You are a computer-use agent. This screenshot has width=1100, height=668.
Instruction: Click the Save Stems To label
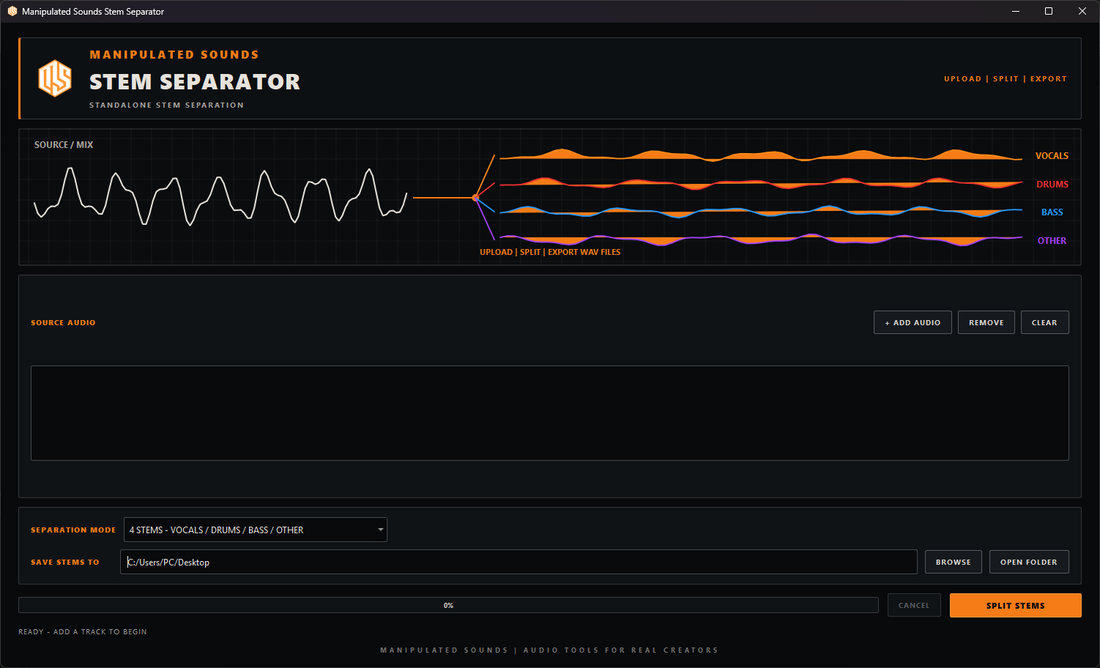[65, 562]
